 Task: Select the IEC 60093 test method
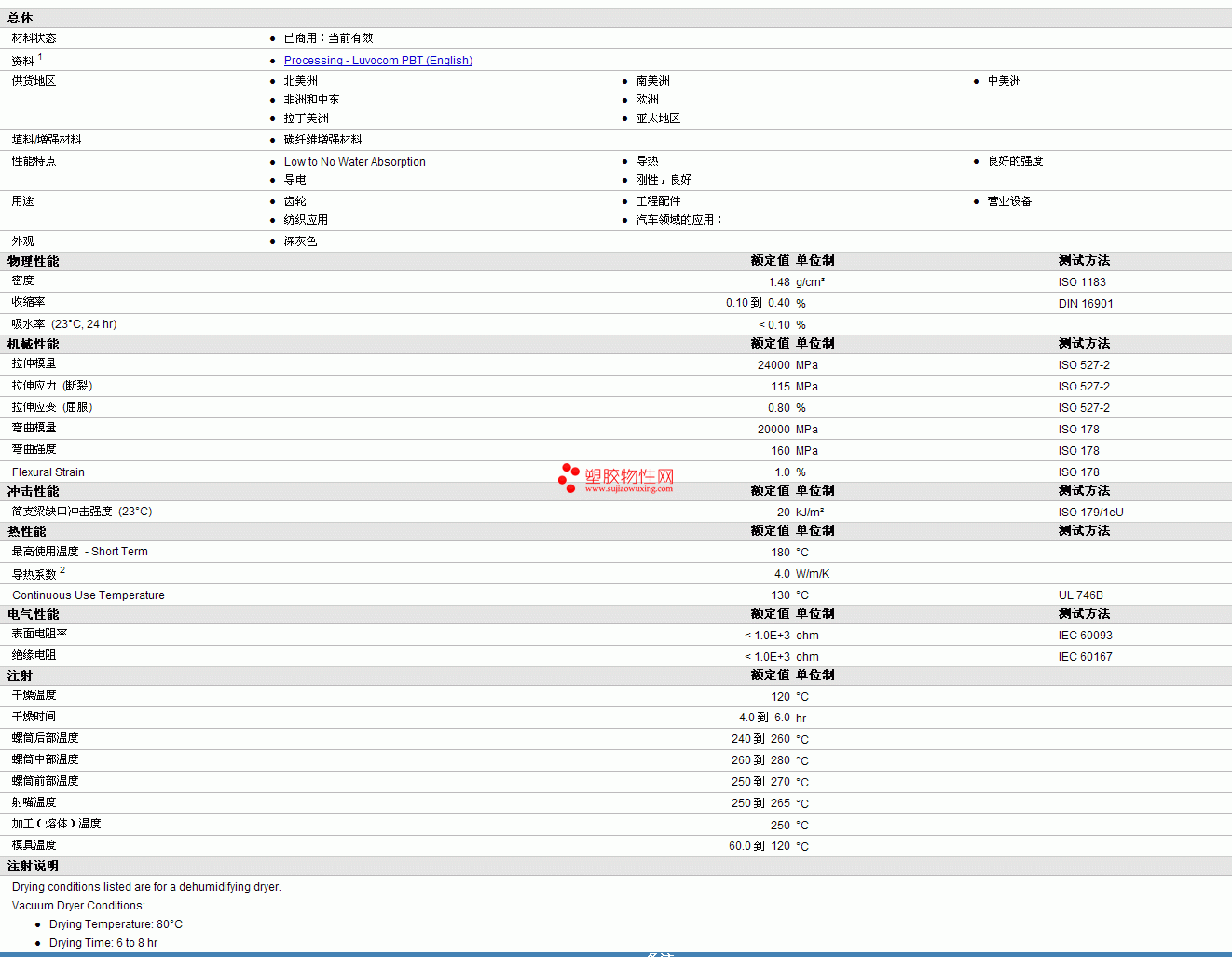click(1086, 636)
